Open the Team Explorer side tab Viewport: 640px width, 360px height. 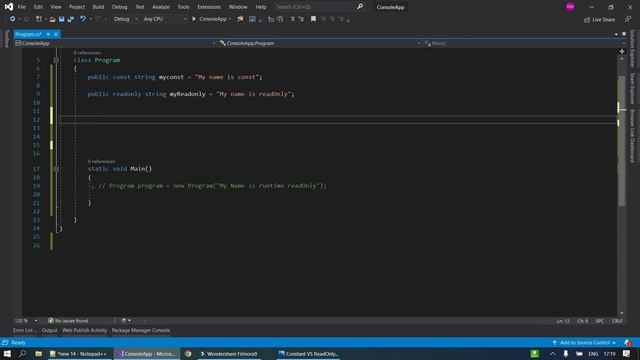click(632, 89)
